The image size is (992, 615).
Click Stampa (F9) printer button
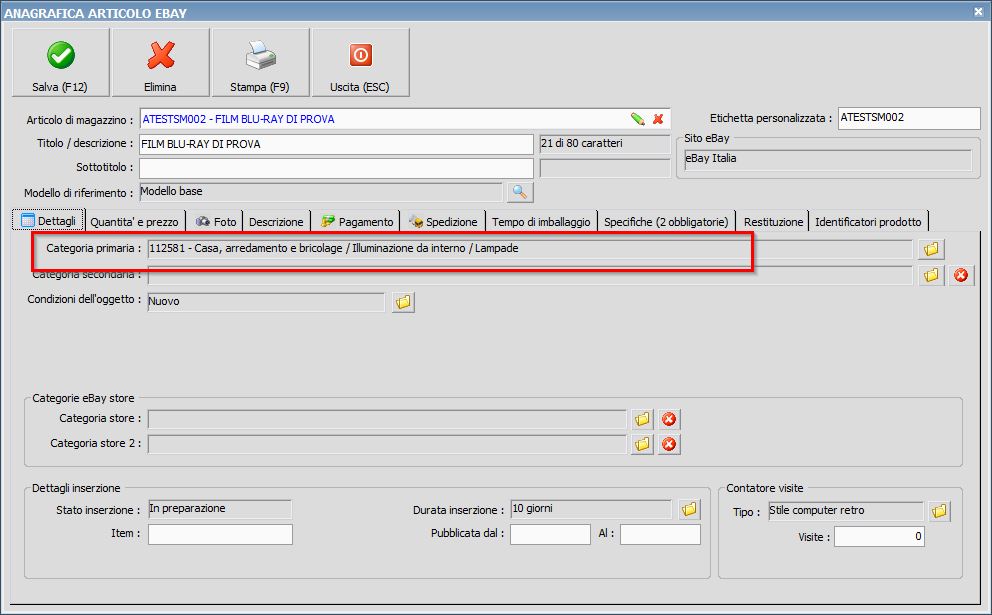[261, 62]
